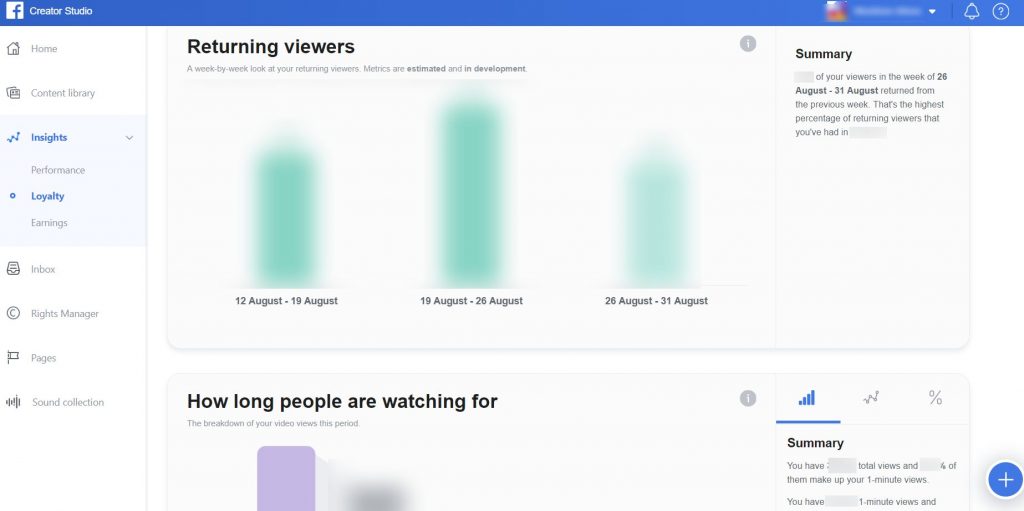
Task: Click the purple bar in watch chart
Action: coord(286,478)
